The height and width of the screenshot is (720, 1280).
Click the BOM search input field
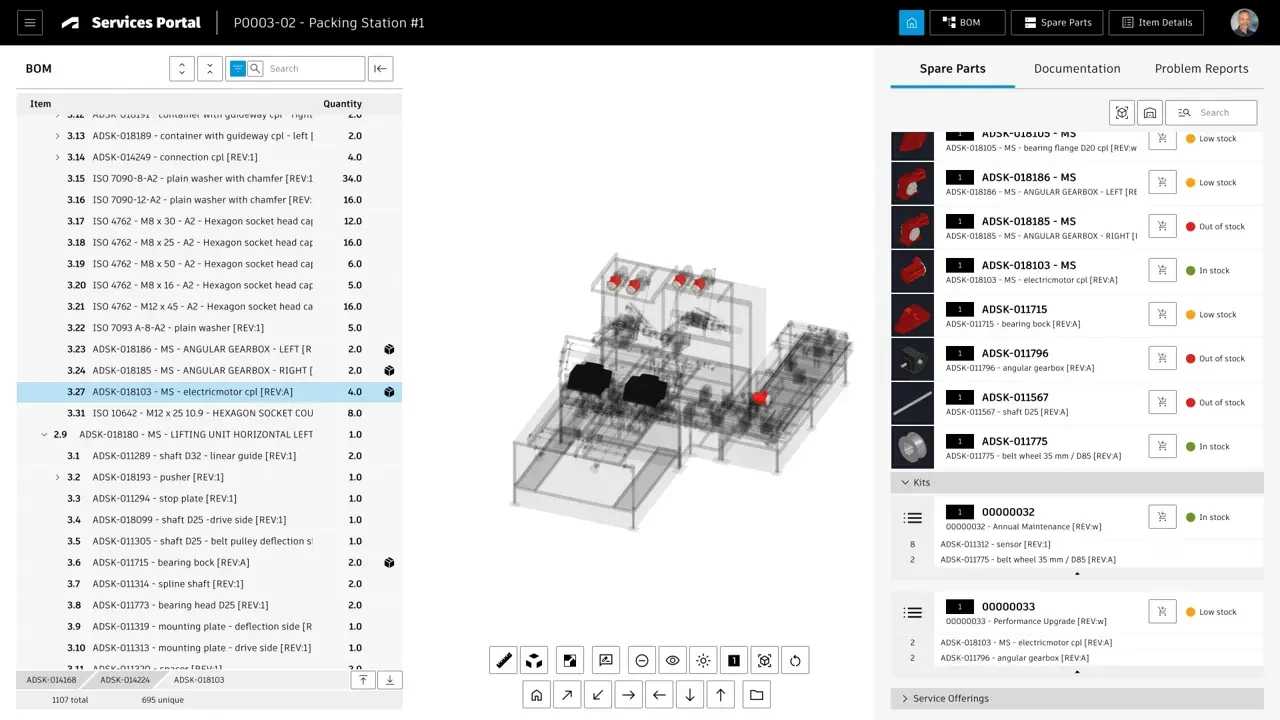313,69
